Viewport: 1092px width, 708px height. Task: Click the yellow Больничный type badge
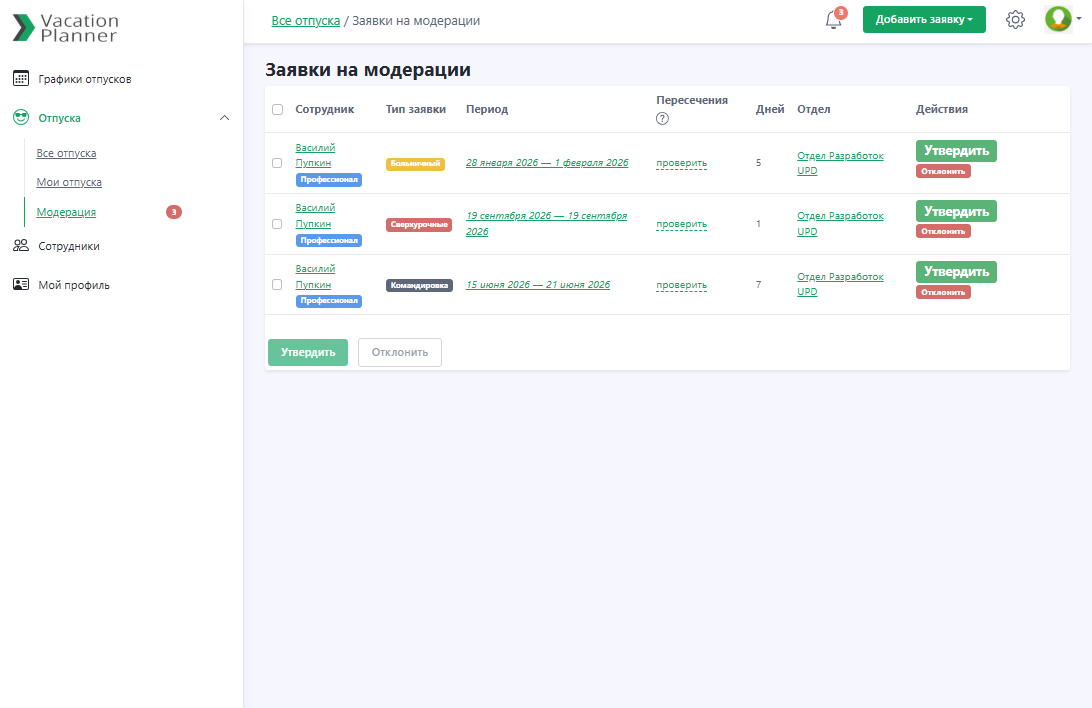[x=415, y=163]
